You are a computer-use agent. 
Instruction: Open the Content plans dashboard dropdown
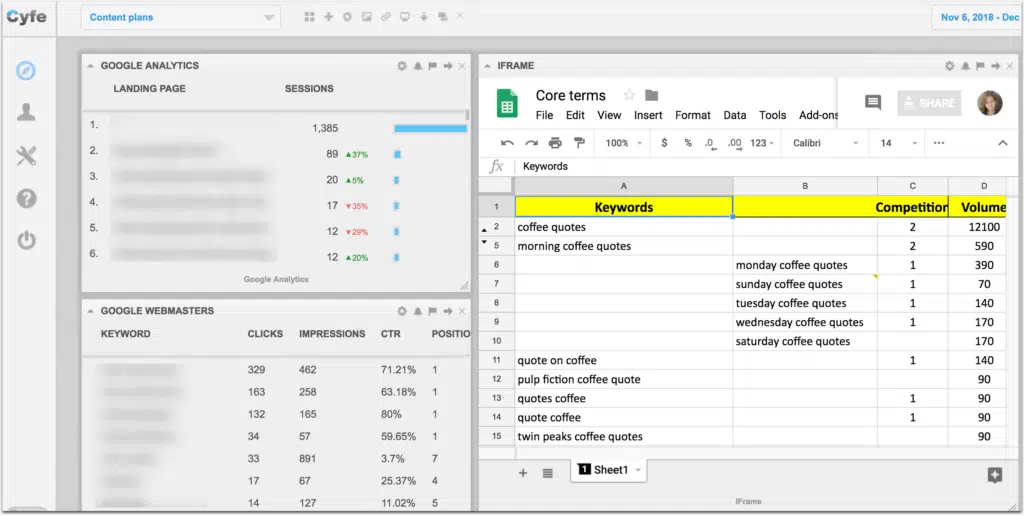(x=180, y=17)
